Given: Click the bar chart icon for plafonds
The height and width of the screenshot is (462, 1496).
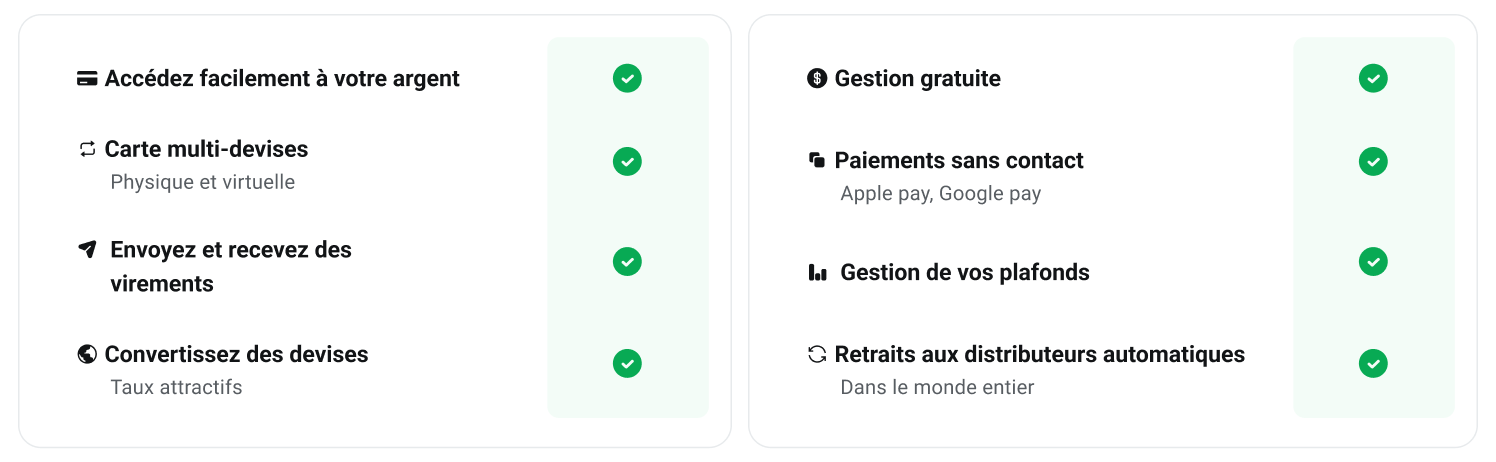Looking at the screenshot, I should coord(817,272).
